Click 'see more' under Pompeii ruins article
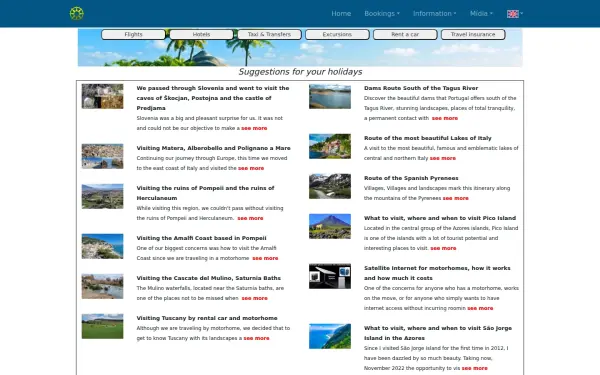The height and width of the screenshot is (375, 600). [x=250, y=218]
